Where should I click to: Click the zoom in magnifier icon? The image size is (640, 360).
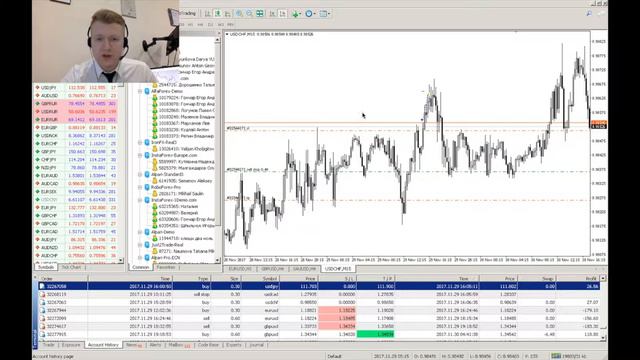tap(239, 13)
